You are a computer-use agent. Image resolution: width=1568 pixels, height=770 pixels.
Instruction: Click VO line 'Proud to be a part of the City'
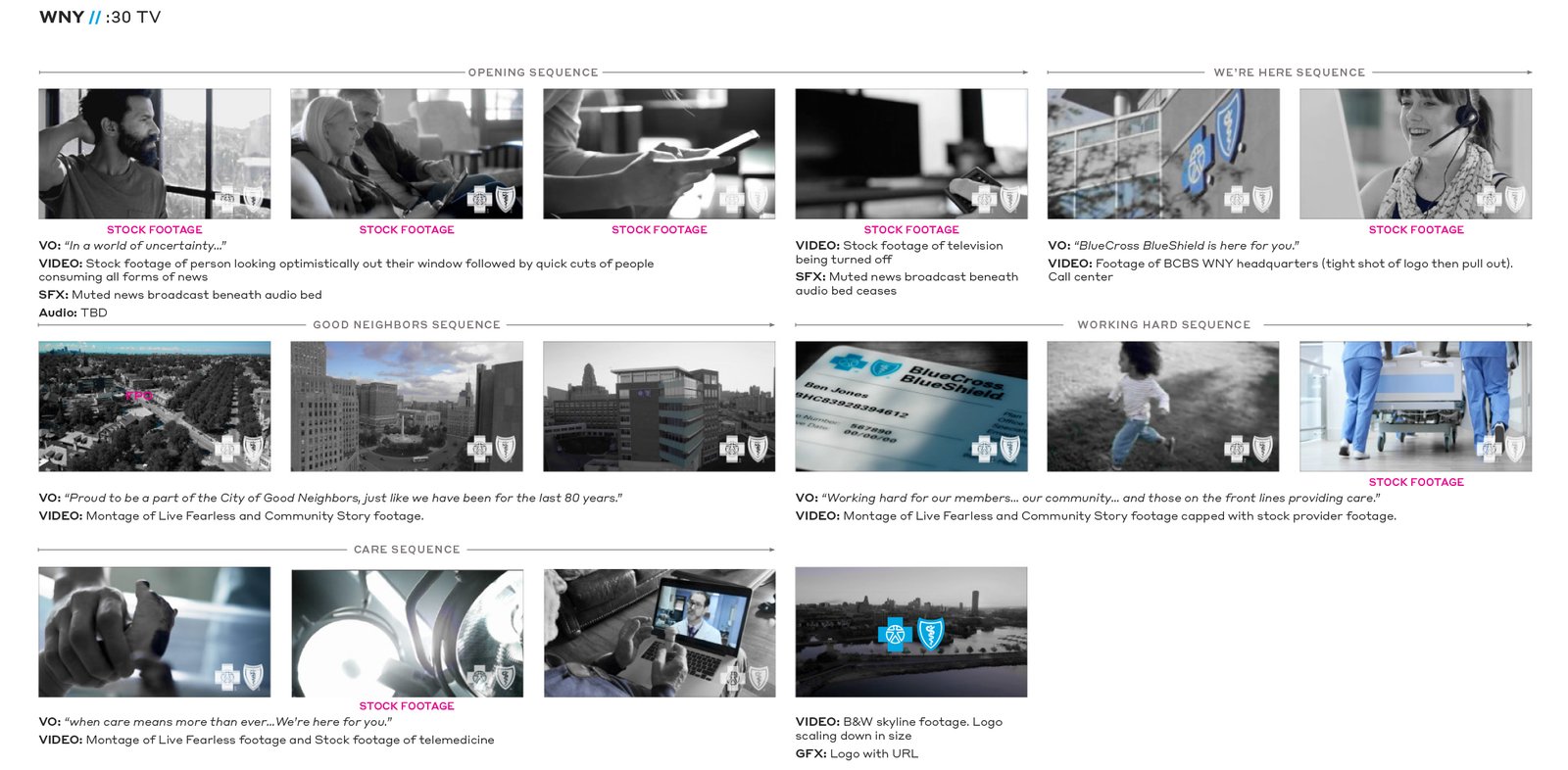point(330,498)
